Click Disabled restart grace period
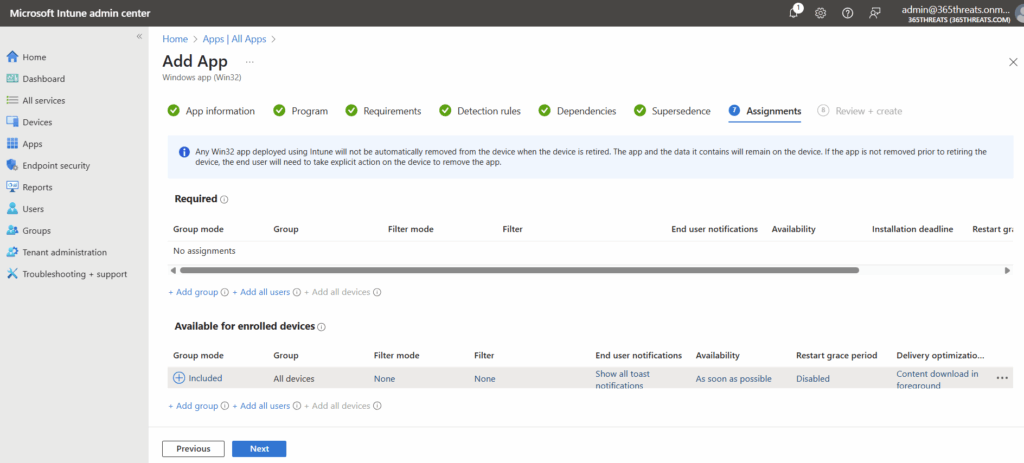The height and width of the screenshot is (463, 1024). click(x=813, y=379)
